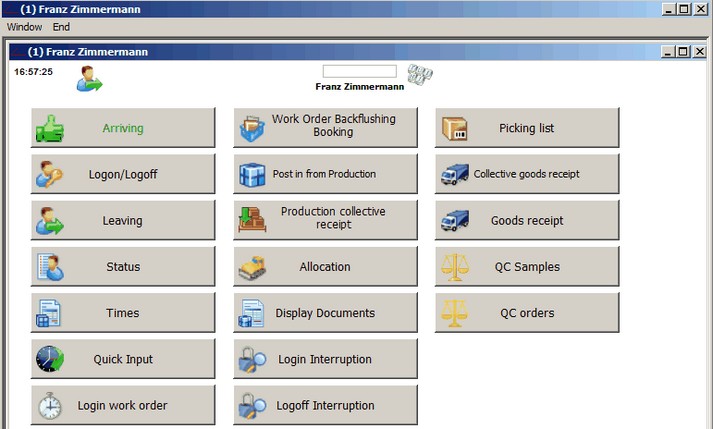The width and height of the screenshot is (713, 429).
Task: Click the green thumbs-up Arriving icon
Action: (x=49, y=128)
